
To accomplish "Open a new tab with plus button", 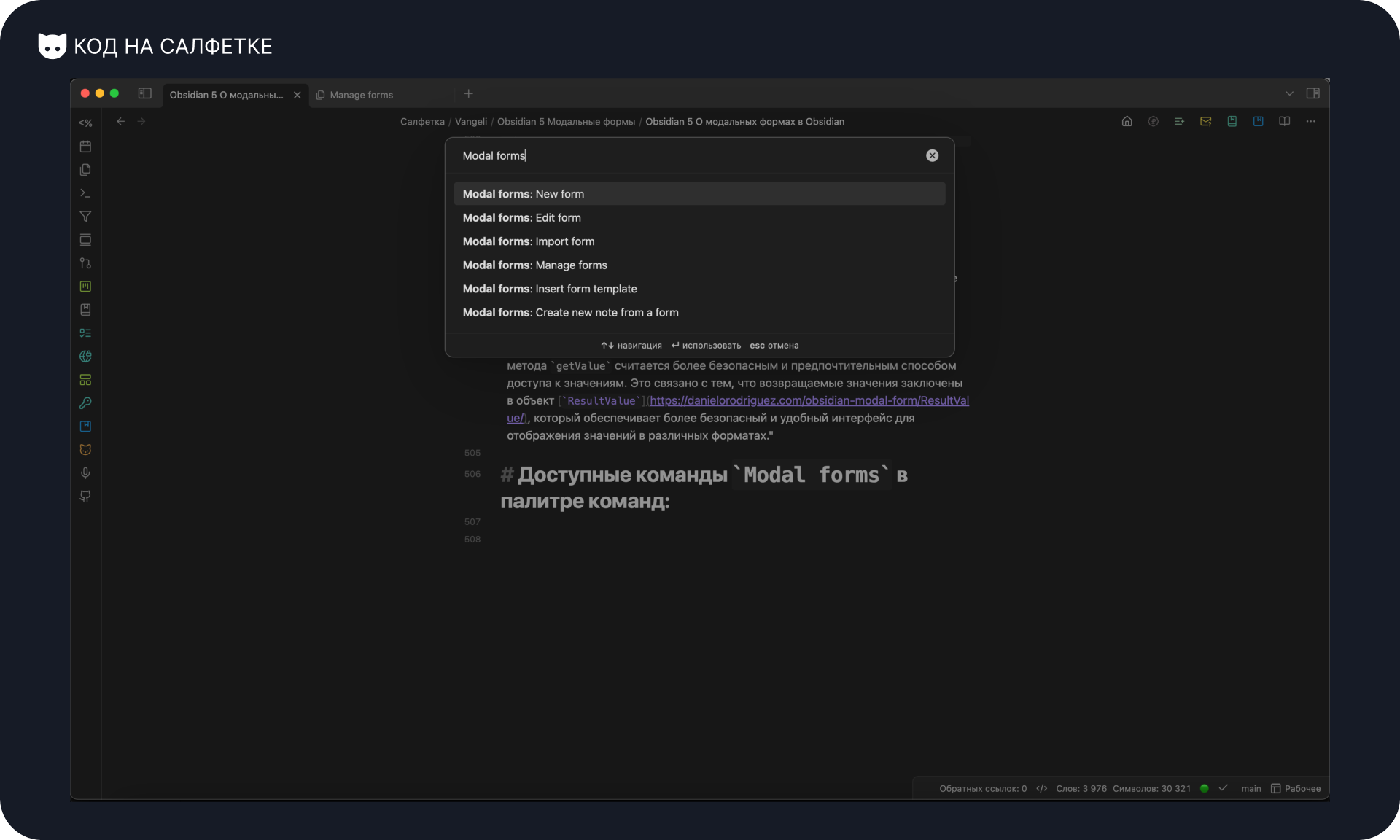I will (468, 93).
